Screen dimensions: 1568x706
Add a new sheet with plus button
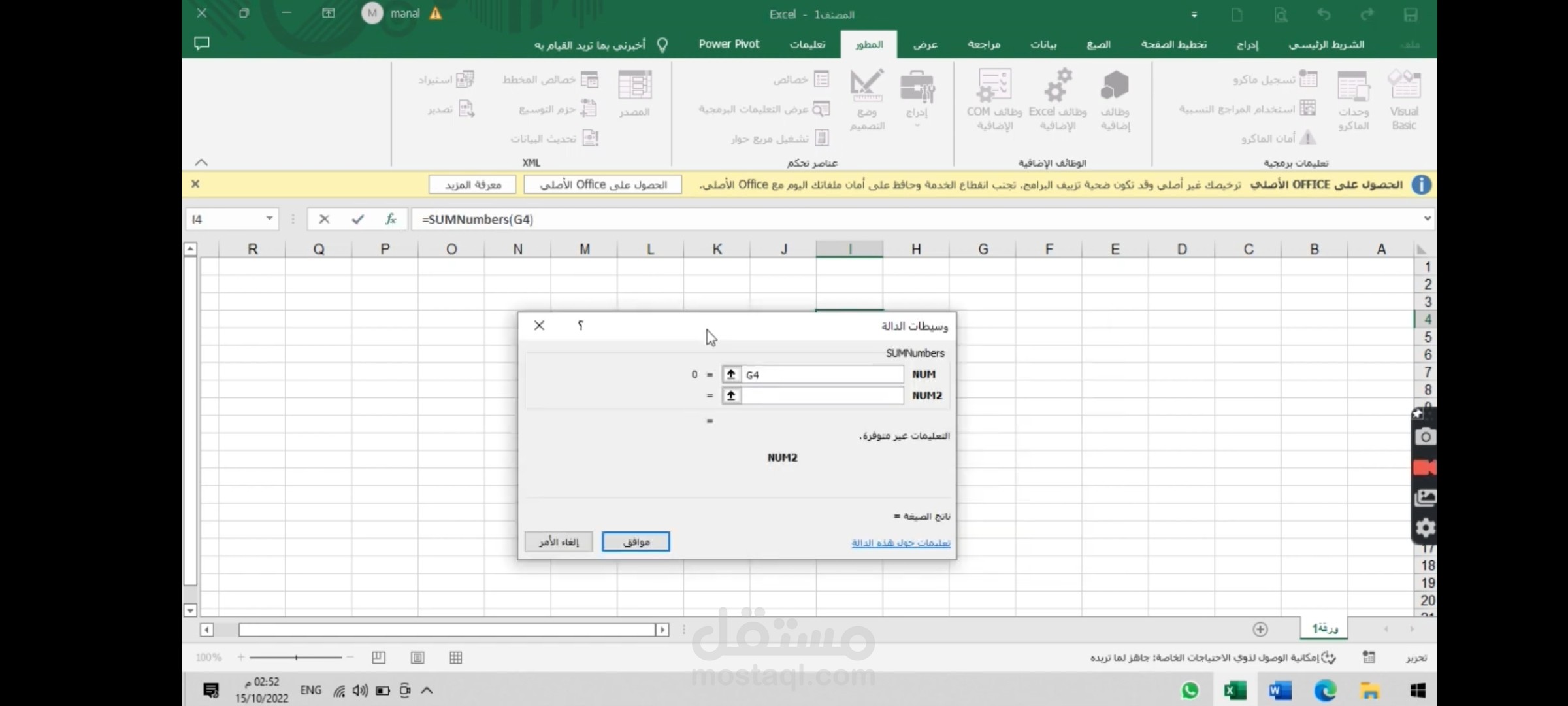(1260, 629)
